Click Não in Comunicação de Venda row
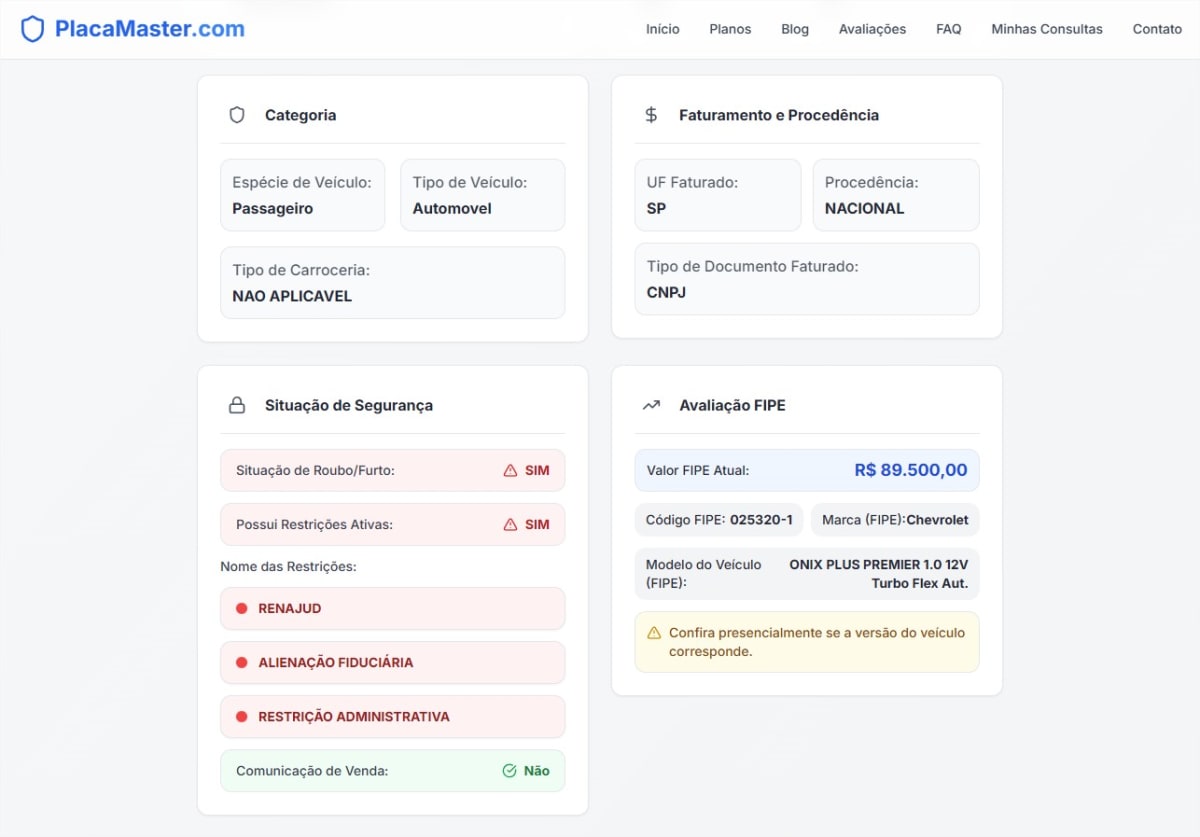Viewport: 1200px width, 837px height. pyautogui.click(x=537, y=770)
